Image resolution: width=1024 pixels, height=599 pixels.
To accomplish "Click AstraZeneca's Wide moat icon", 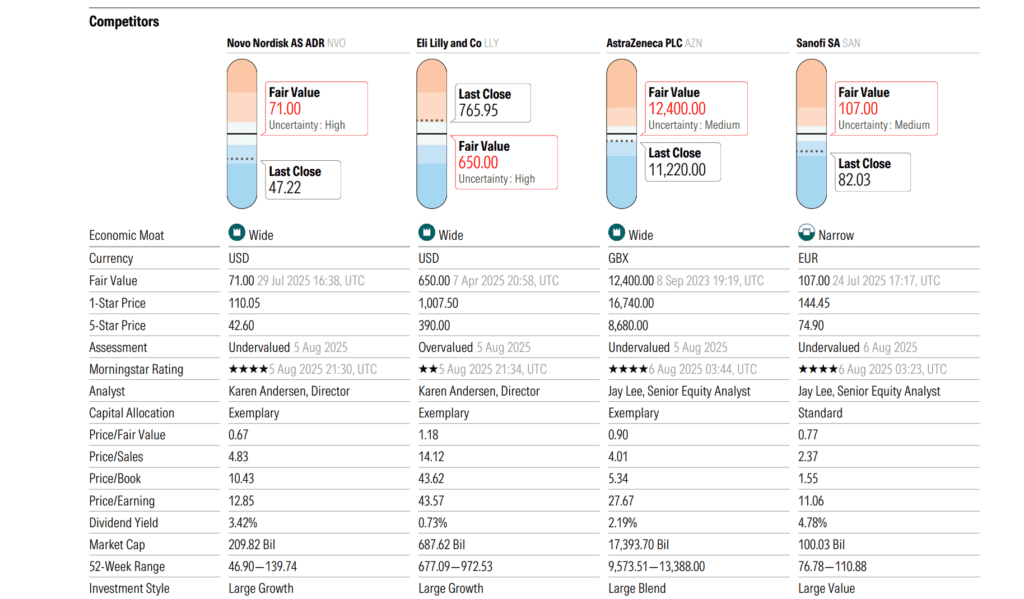I will pyautogui.click(x=616, y=235).
